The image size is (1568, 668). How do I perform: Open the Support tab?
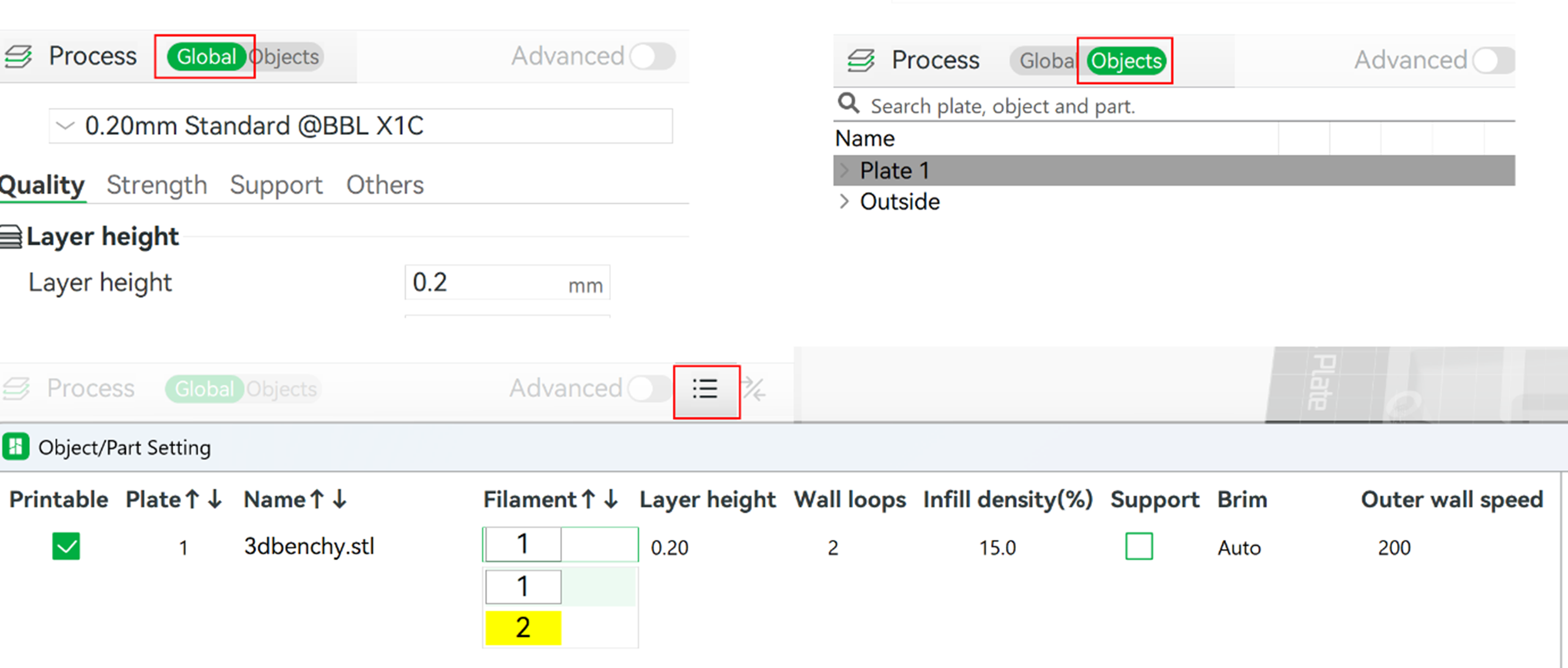[276, 185]
